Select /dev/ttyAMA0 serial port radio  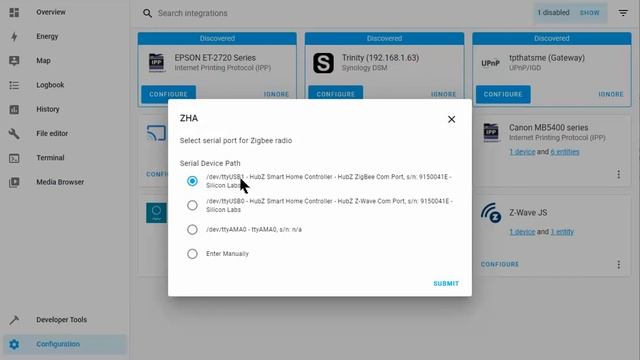(192, 229)
